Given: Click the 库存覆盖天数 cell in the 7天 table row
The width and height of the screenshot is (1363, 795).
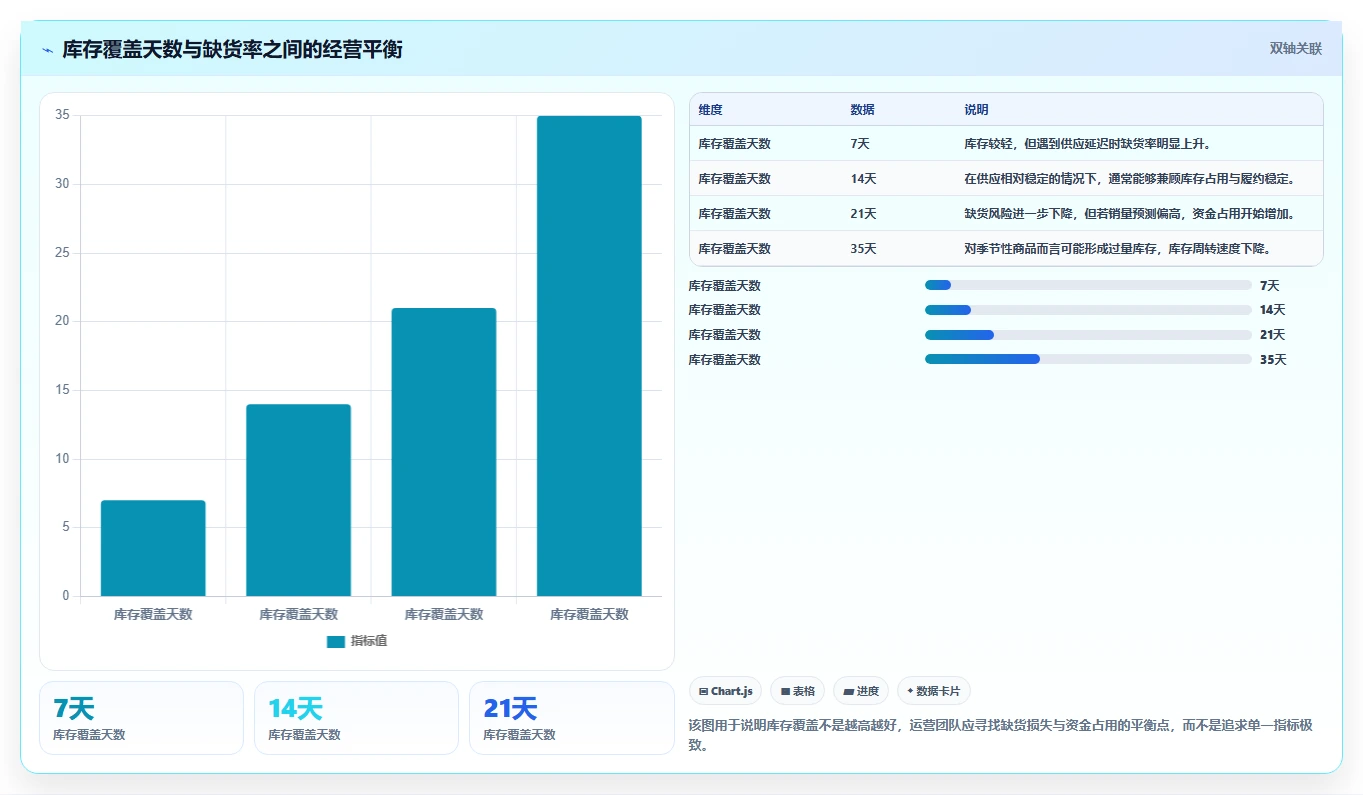Looking at the screenshot, I should (x=735, y=144).
